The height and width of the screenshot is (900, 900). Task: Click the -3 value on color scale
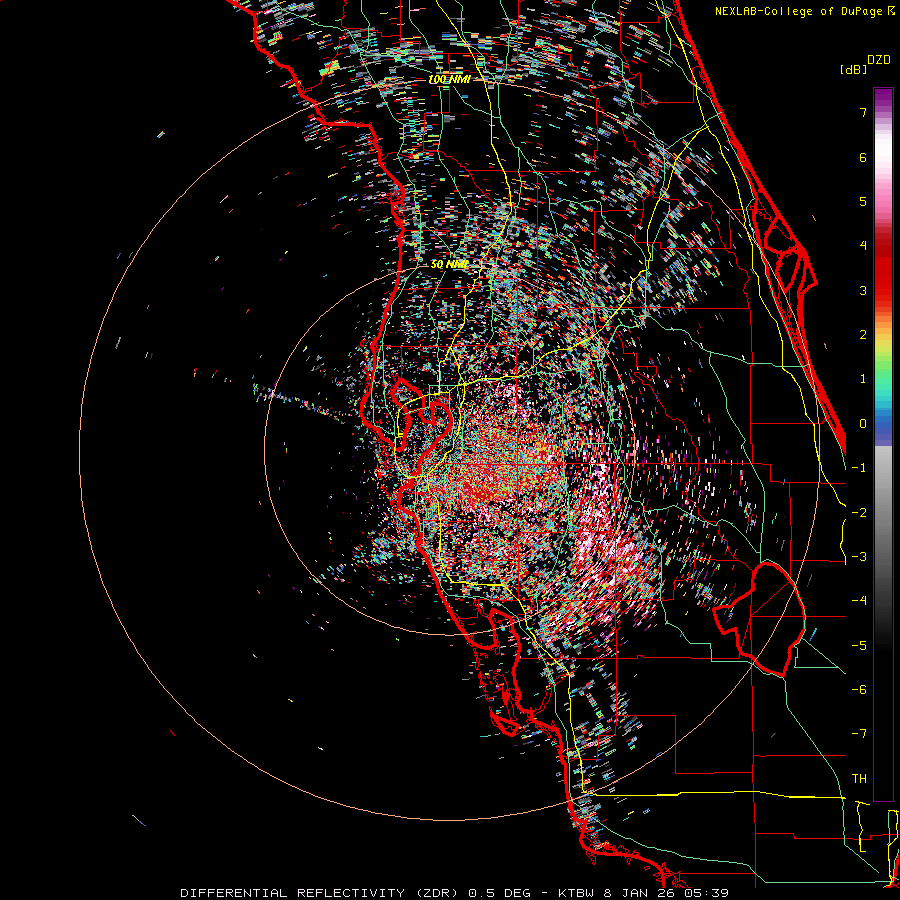(x=859, y=557)
